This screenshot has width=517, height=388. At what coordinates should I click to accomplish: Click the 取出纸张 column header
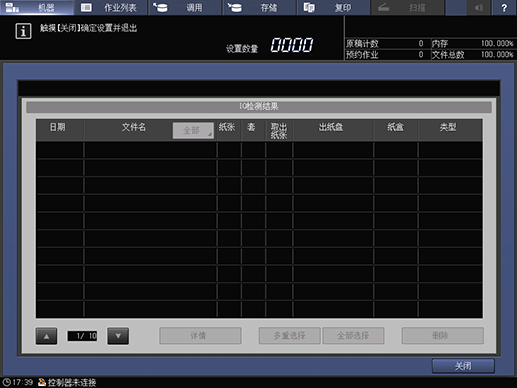point(279,130)
